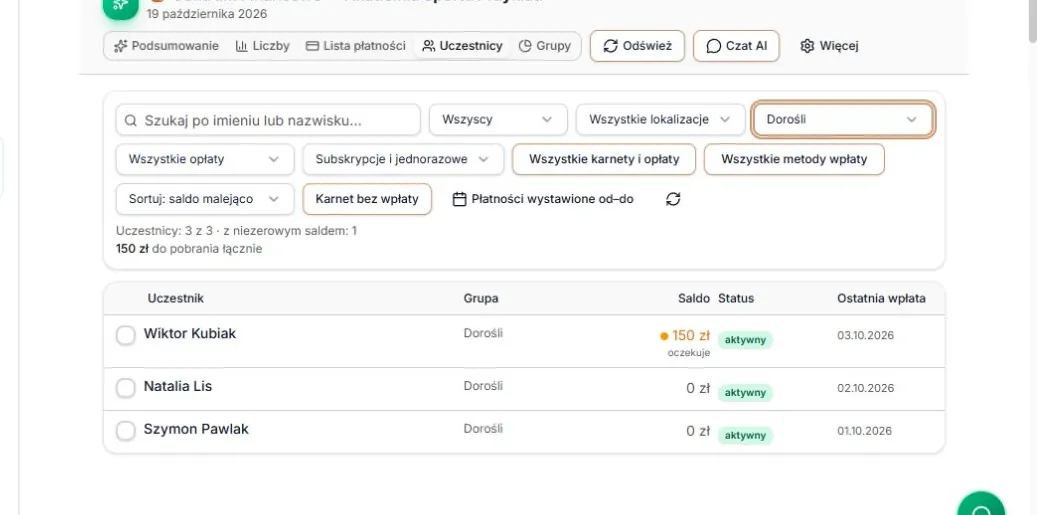Open Czat AI
This screenshot has height=515, width=1037.
tap(736, 46)
